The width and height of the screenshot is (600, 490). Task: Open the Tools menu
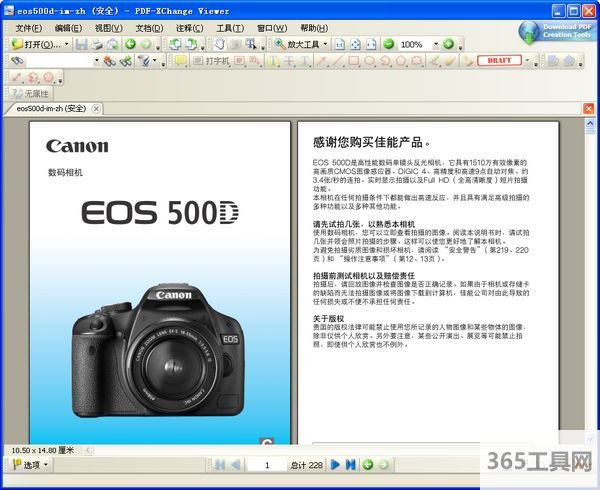[x=230, y=28]
